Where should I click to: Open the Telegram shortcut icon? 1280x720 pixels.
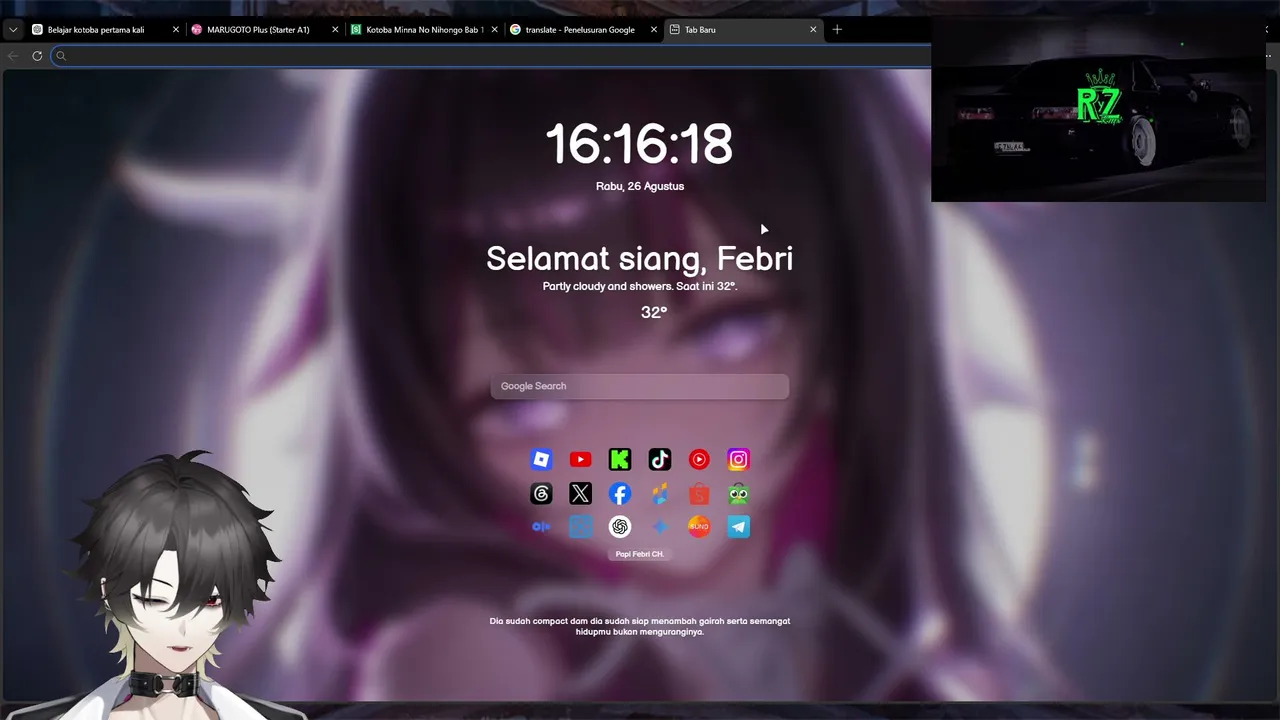pyautogui.click(x=739, y=527)
